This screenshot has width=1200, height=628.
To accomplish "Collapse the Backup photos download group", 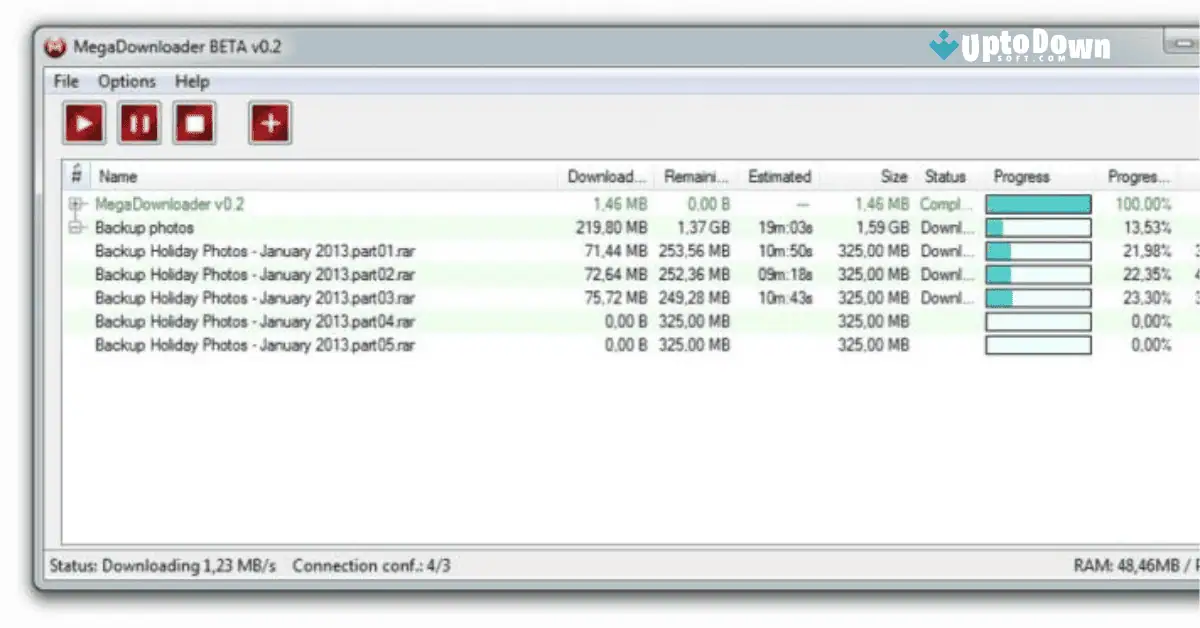I will click(78, 227).
